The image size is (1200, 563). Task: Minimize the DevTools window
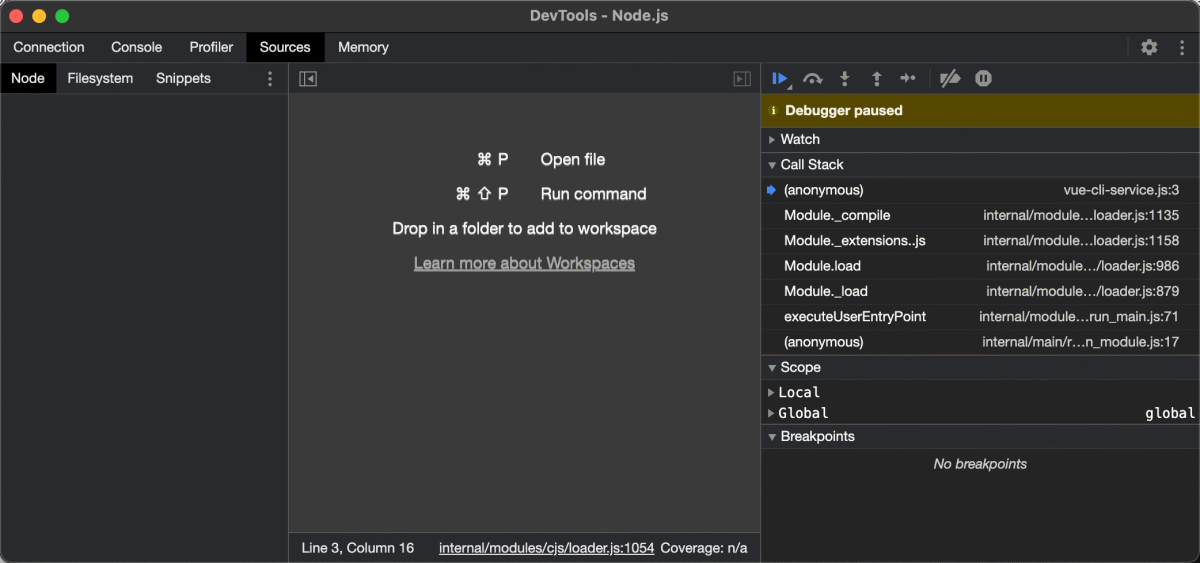[39, 16]
